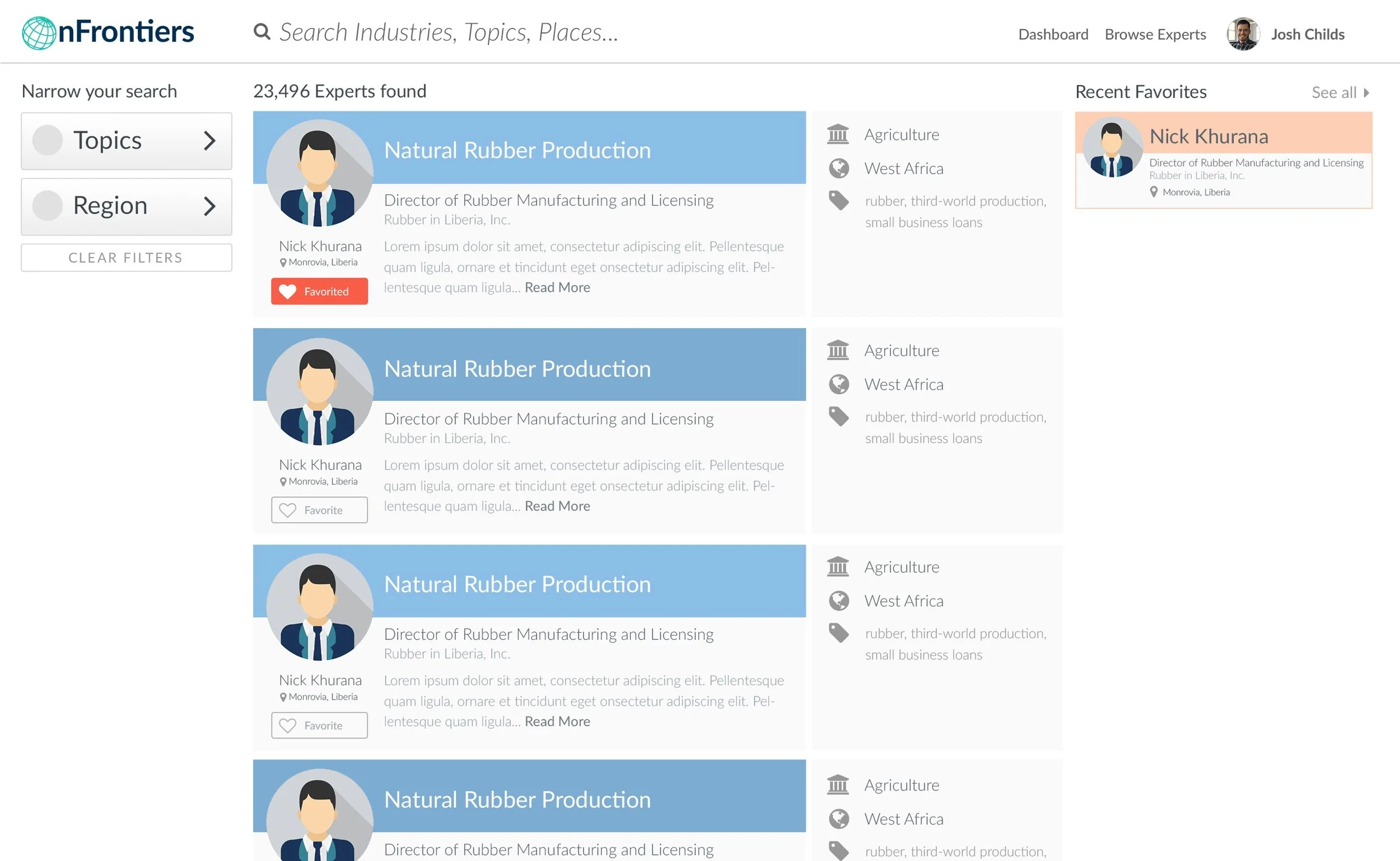Favorite the second Nick Khurana result

click(x=319, y=510)
